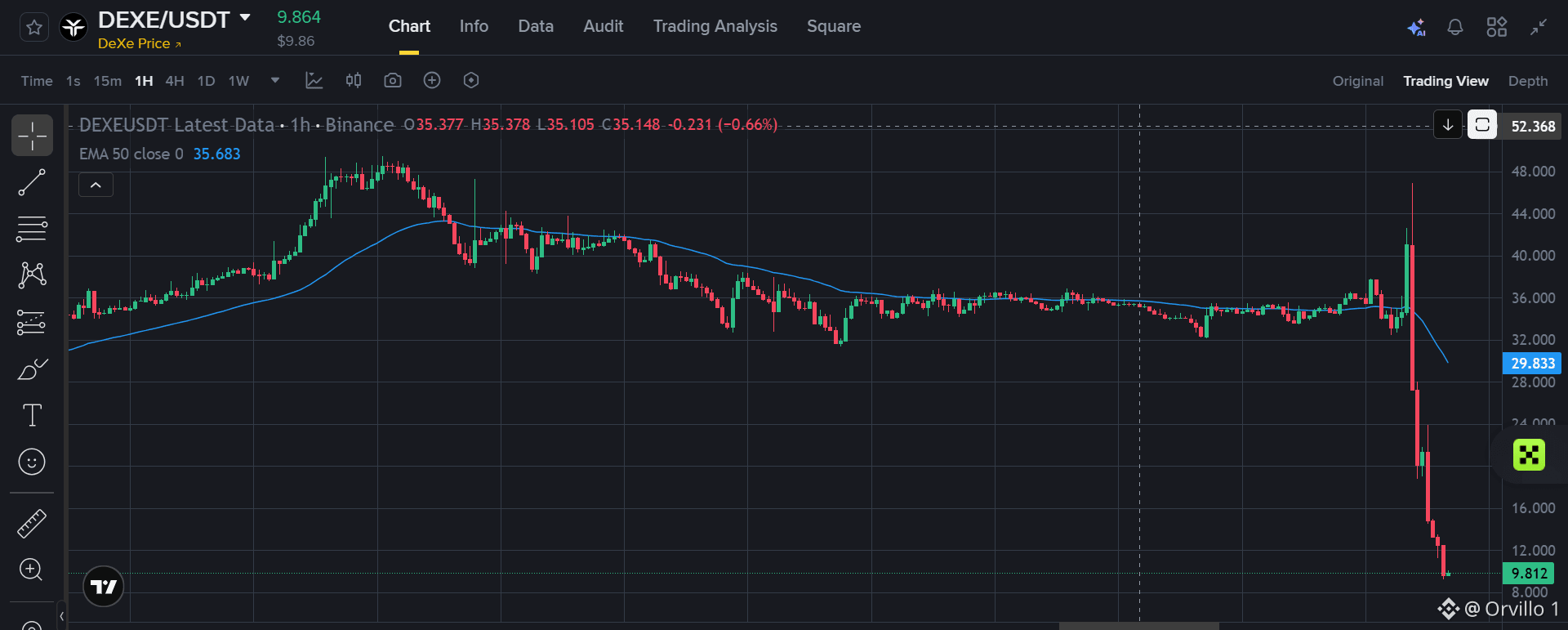
Task: Open price alert bell icon
Action: (1455, 28)
